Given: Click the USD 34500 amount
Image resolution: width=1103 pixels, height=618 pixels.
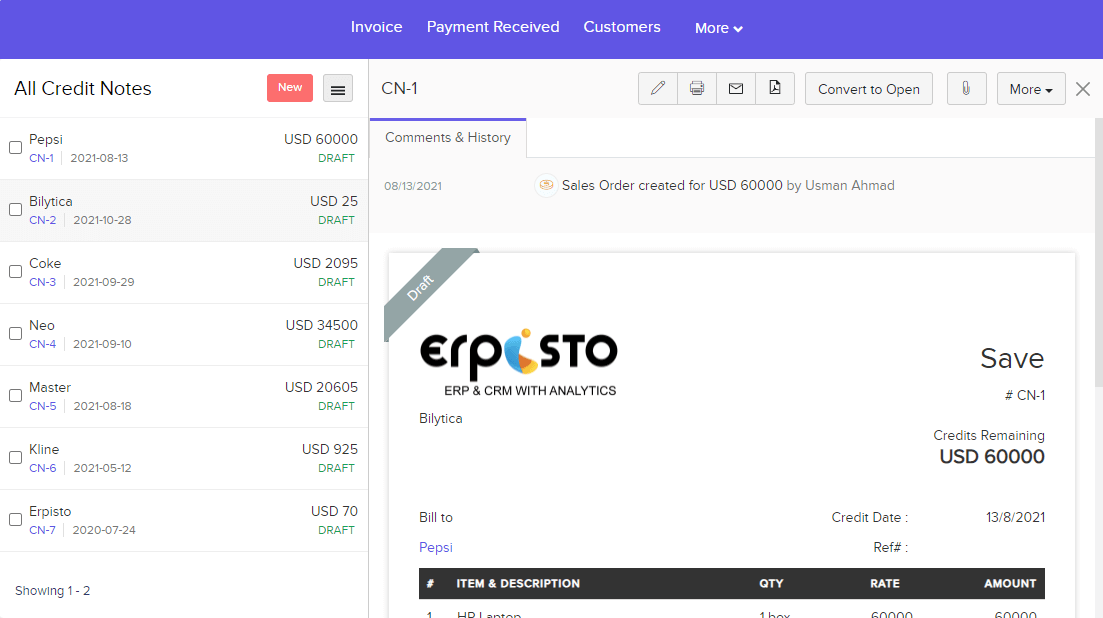Looking at the screenshot, I should pos(321,325).
